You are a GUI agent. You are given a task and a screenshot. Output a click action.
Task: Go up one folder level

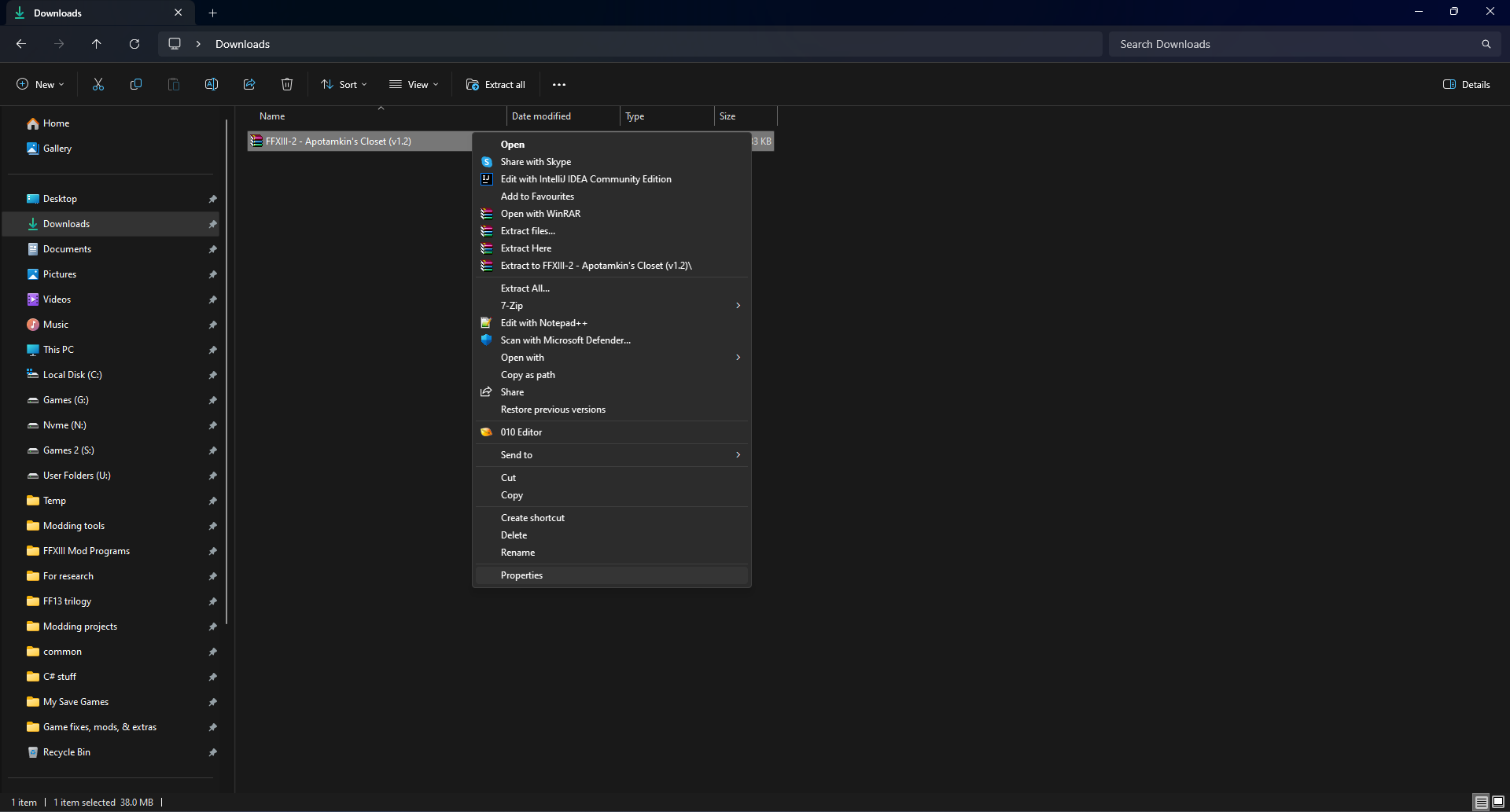tap(97, 44)
